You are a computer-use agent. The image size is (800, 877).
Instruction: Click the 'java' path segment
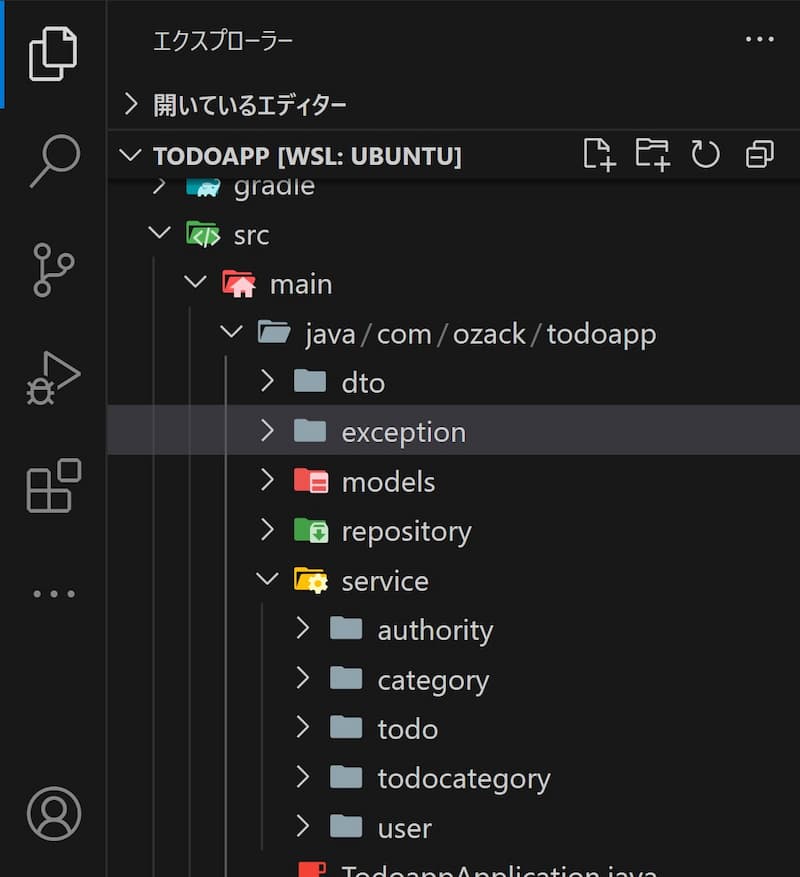(x=330, y=336)
